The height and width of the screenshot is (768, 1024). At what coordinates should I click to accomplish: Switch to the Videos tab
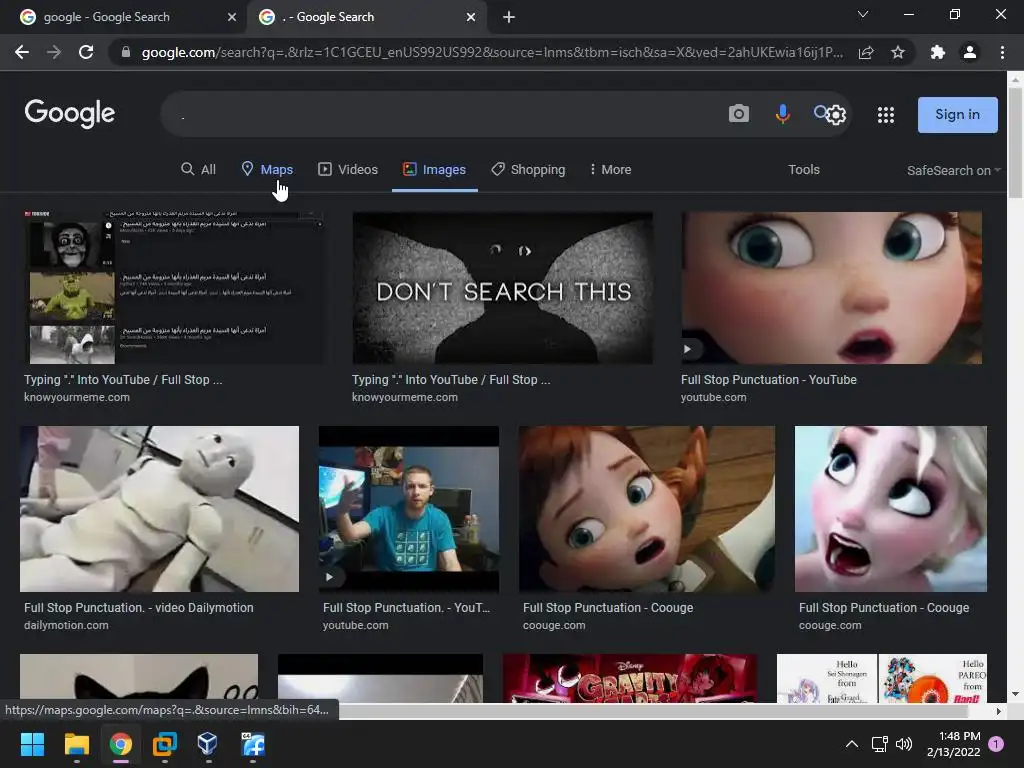pos(348,170)
